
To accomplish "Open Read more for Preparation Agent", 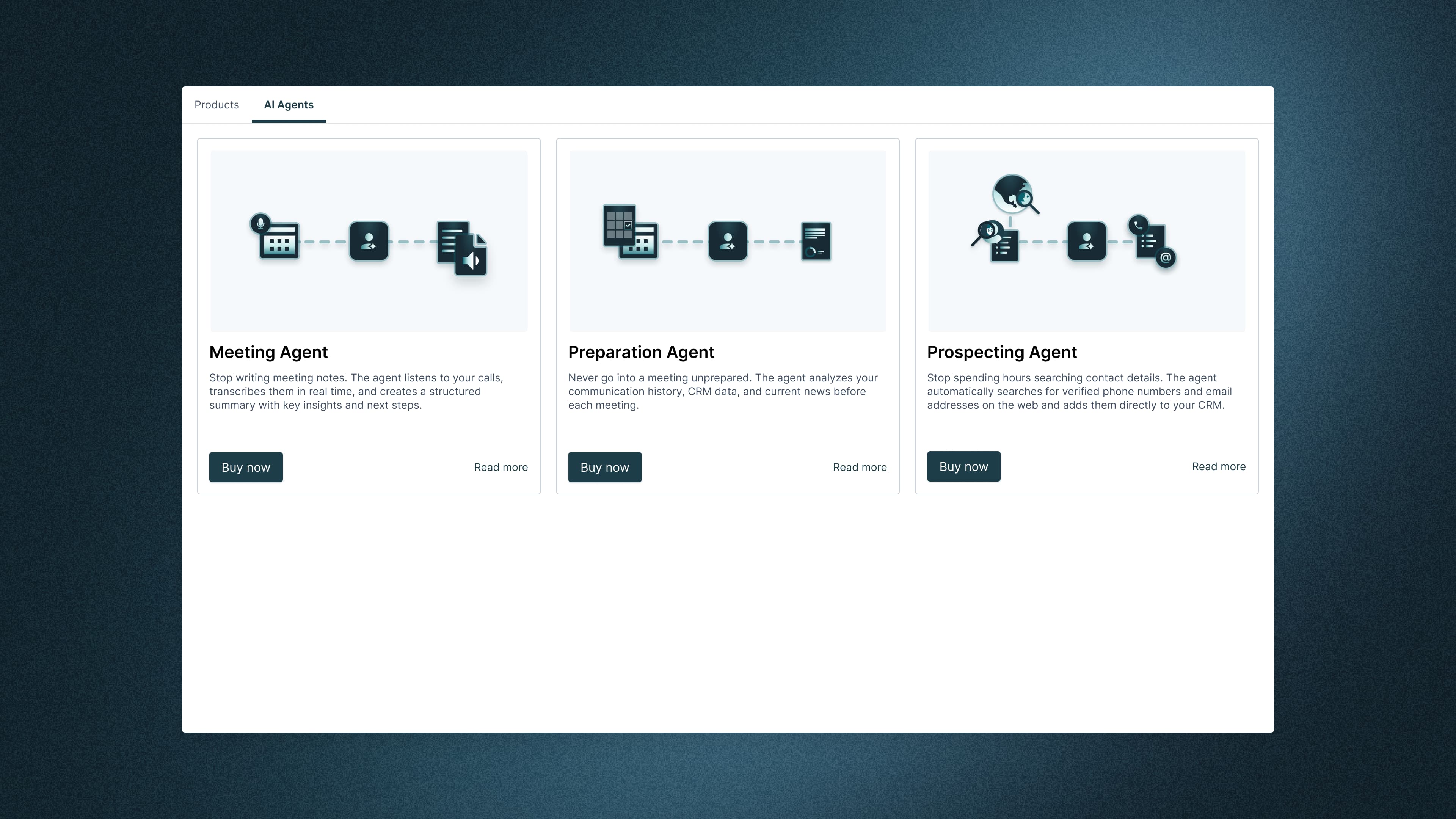I will 859,468.
